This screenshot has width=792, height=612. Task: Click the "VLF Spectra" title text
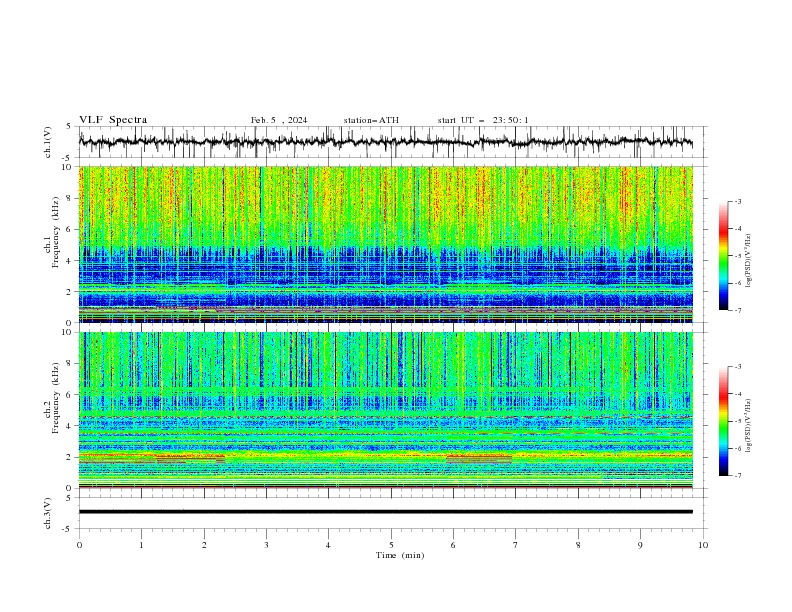[113, 120]
